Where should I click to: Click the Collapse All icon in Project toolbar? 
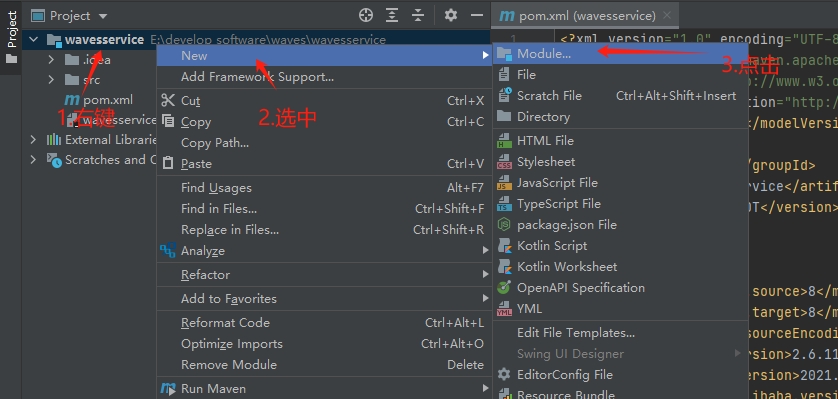click(418, 15)
